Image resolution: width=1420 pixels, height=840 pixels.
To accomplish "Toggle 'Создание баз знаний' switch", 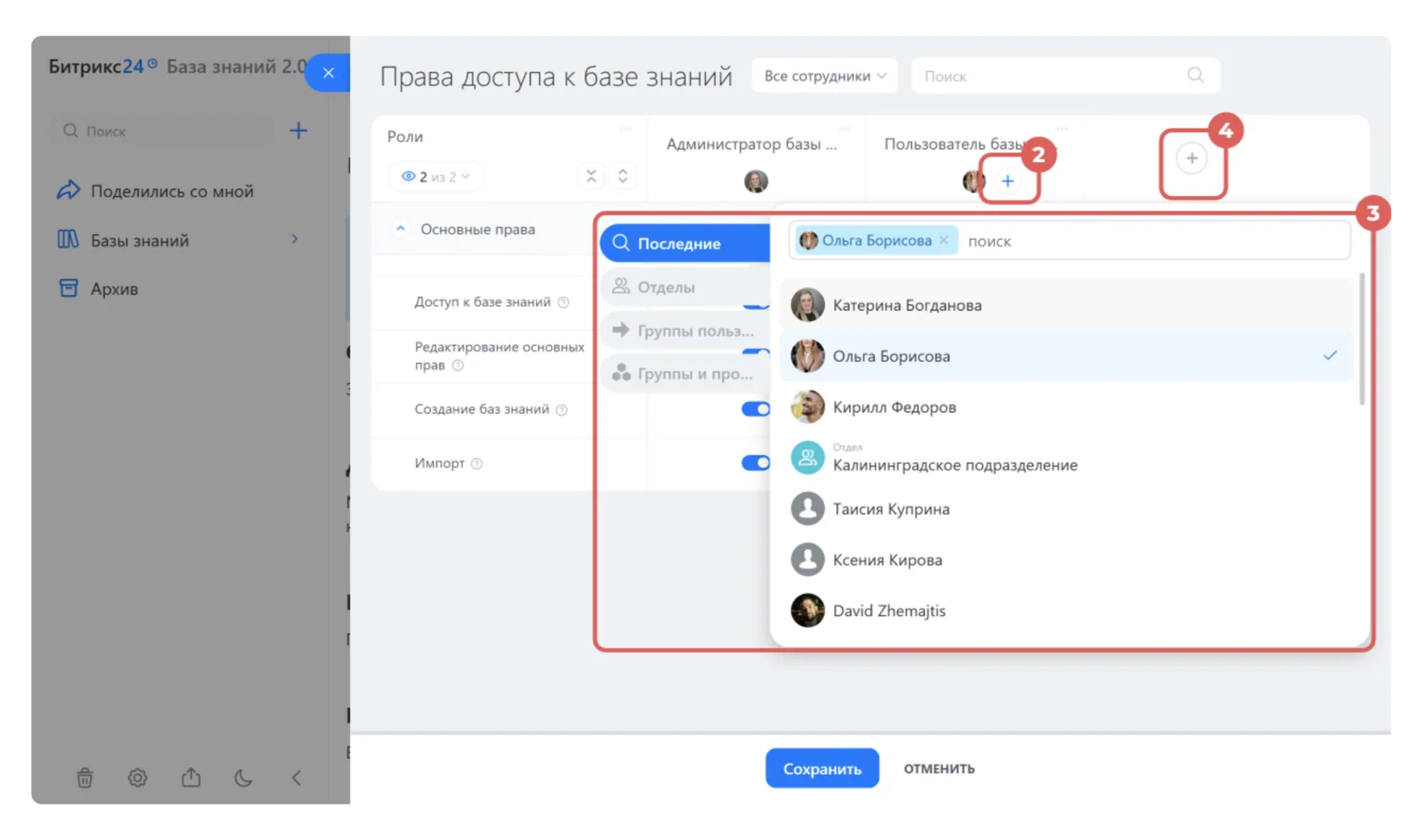I will point(756,409).
